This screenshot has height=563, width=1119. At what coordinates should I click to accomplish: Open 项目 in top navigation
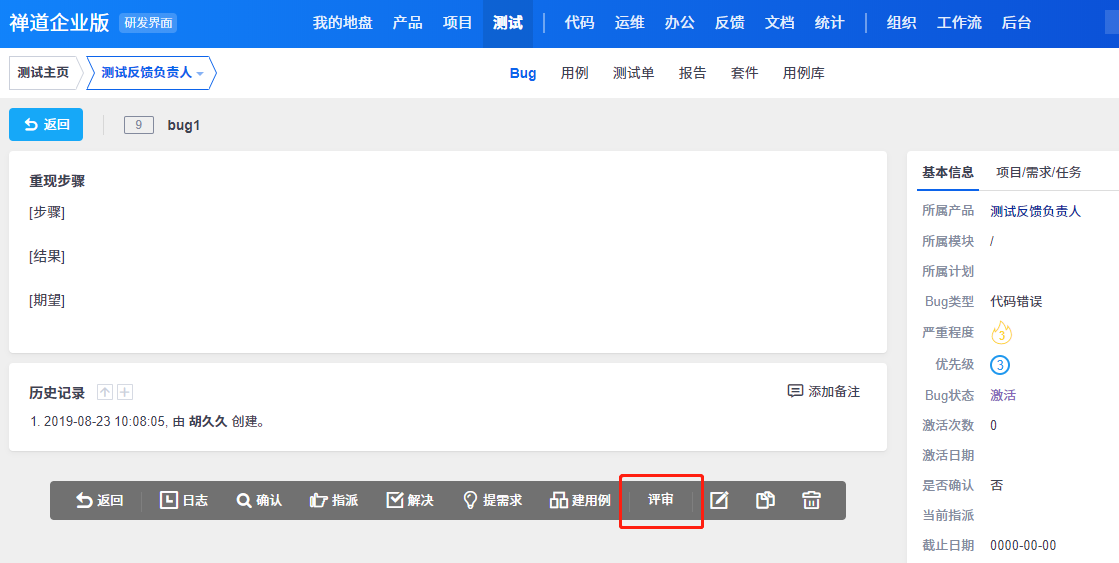(457, 23)
